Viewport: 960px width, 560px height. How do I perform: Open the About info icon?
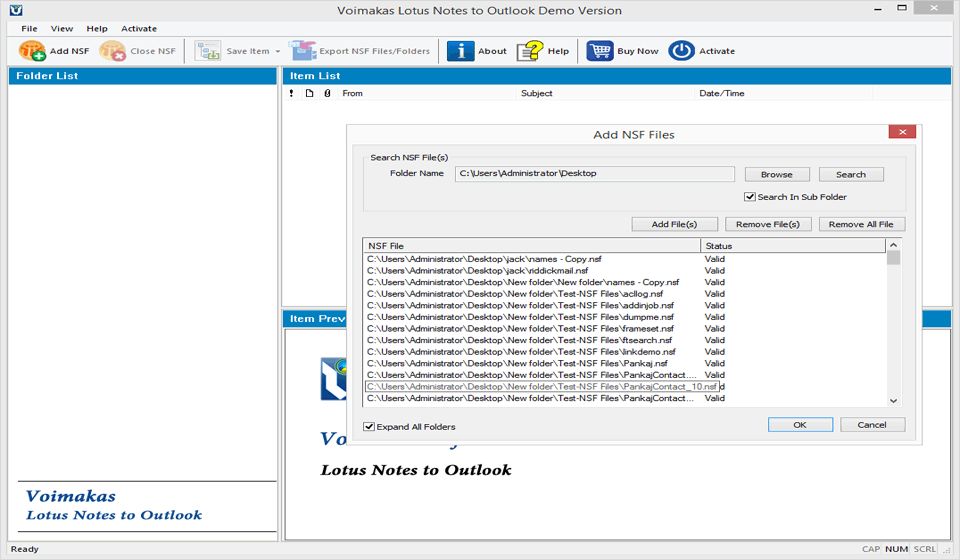point(460,51)
